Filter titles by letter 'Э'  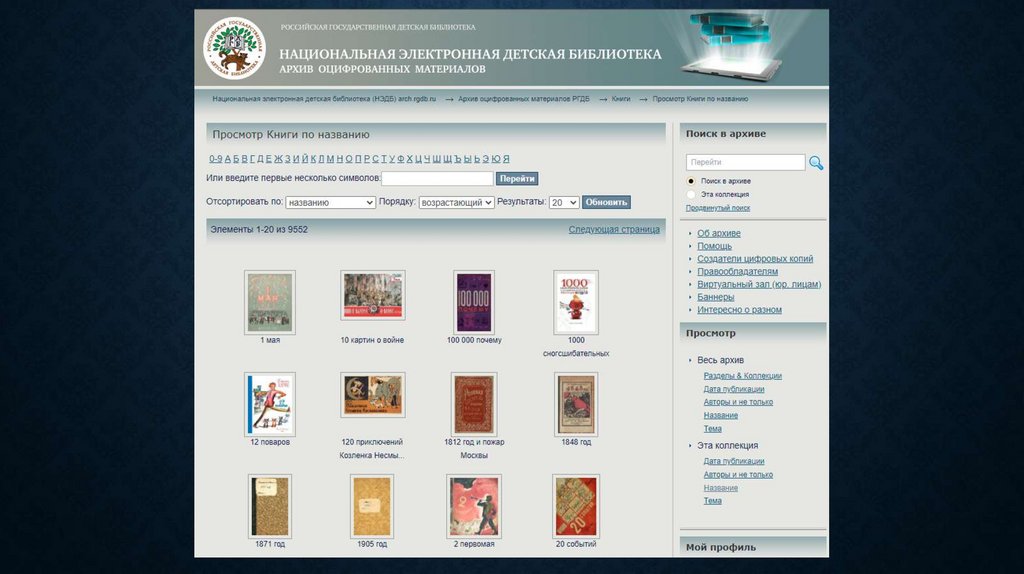click(x=485, y=159)
